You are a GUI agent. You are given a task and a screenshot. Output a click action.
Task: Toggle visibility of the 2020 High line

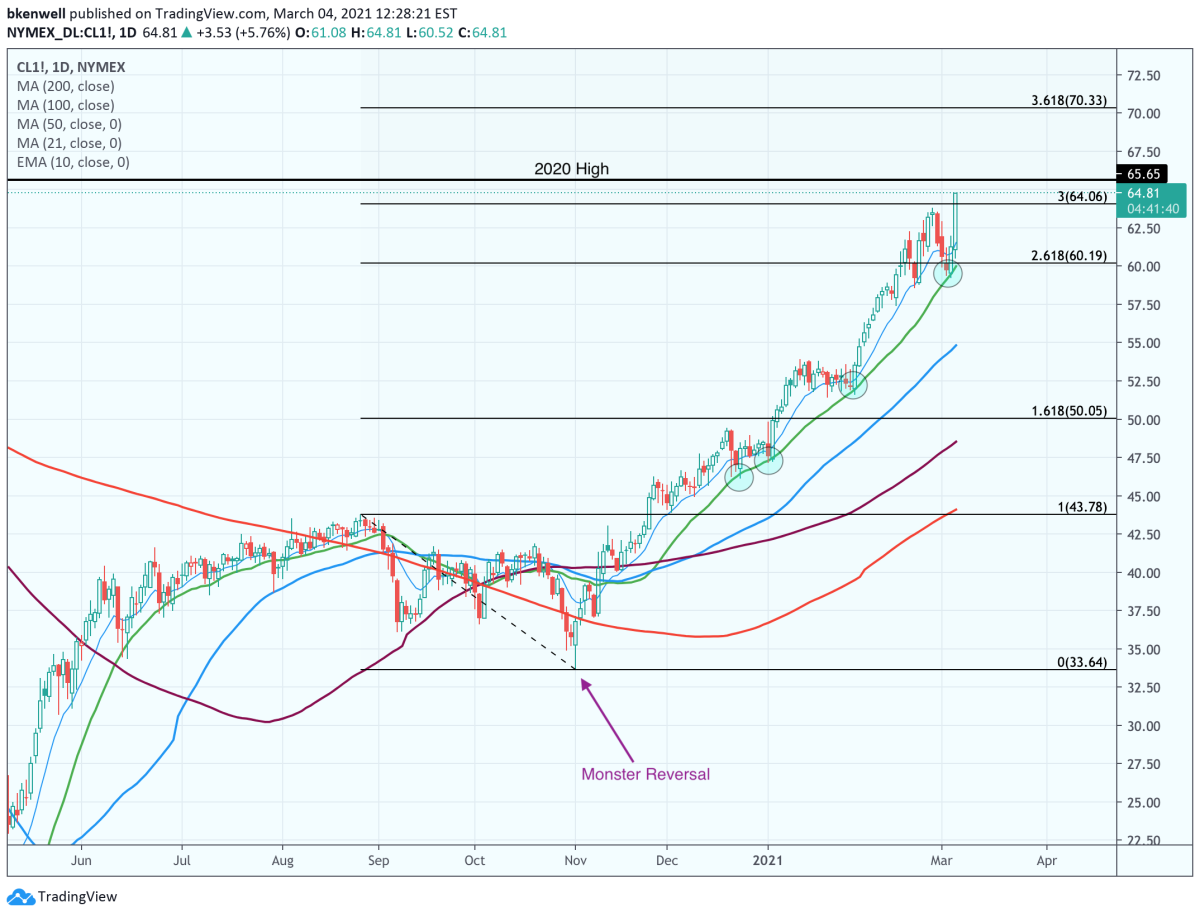(x=572, y=169)
